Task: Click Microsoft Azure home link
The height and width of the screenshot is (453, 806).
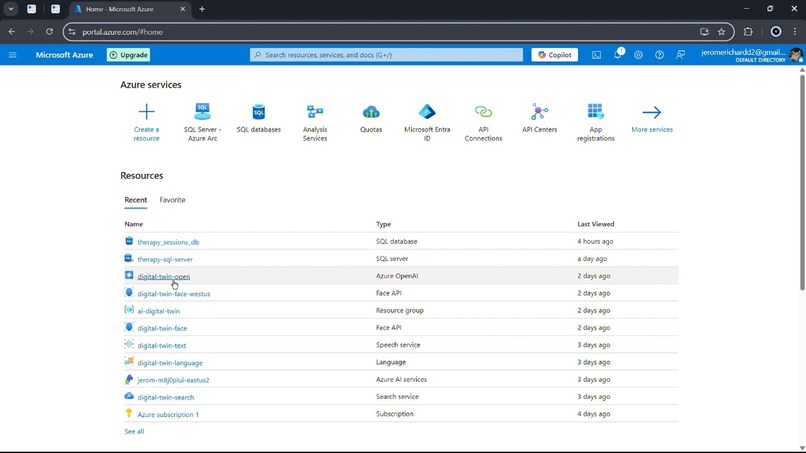Action: click(x=64, y=55)
